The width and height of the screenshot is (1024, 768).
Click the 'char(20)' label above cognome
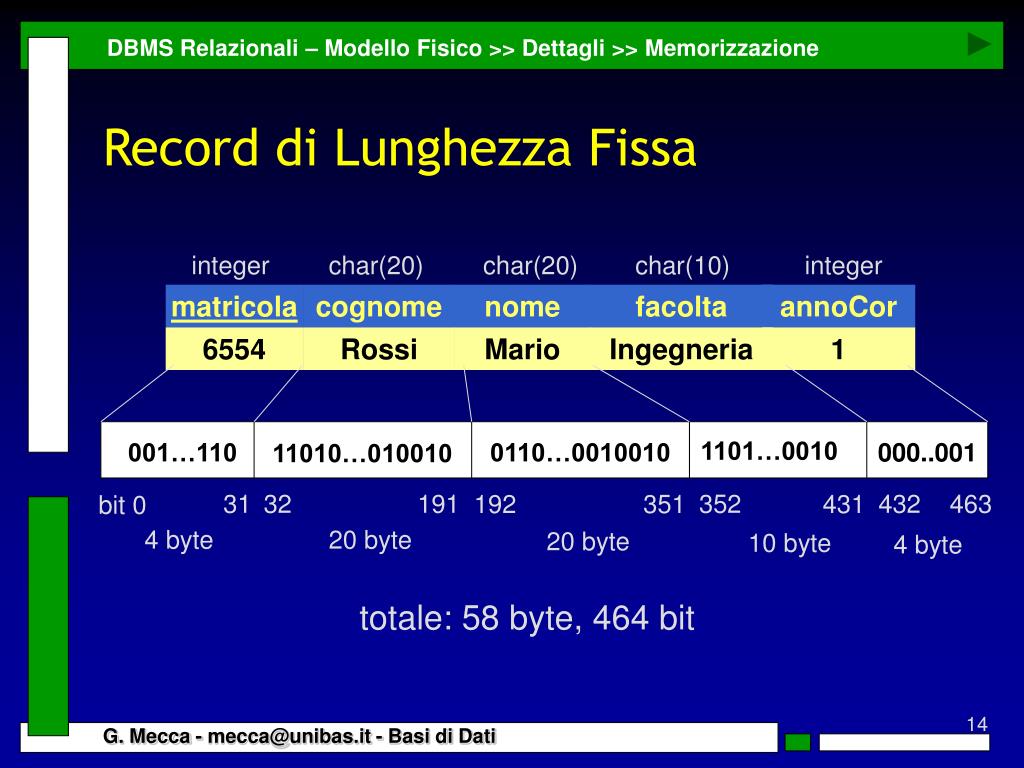(376, 266)
